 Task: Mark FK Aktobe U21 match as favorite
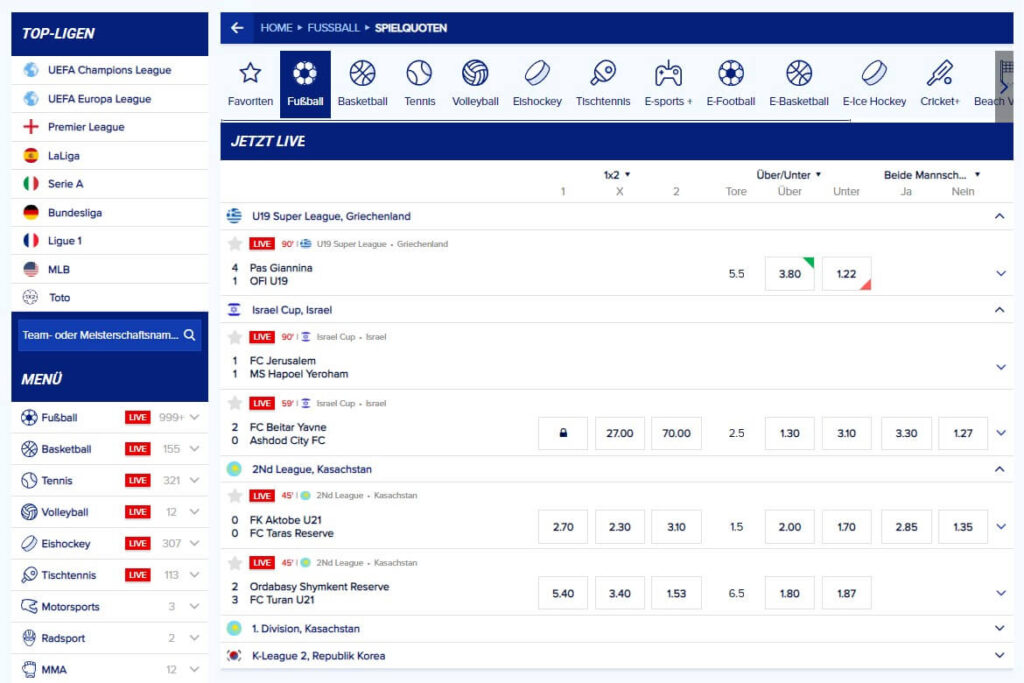click(x=235, y=496)
